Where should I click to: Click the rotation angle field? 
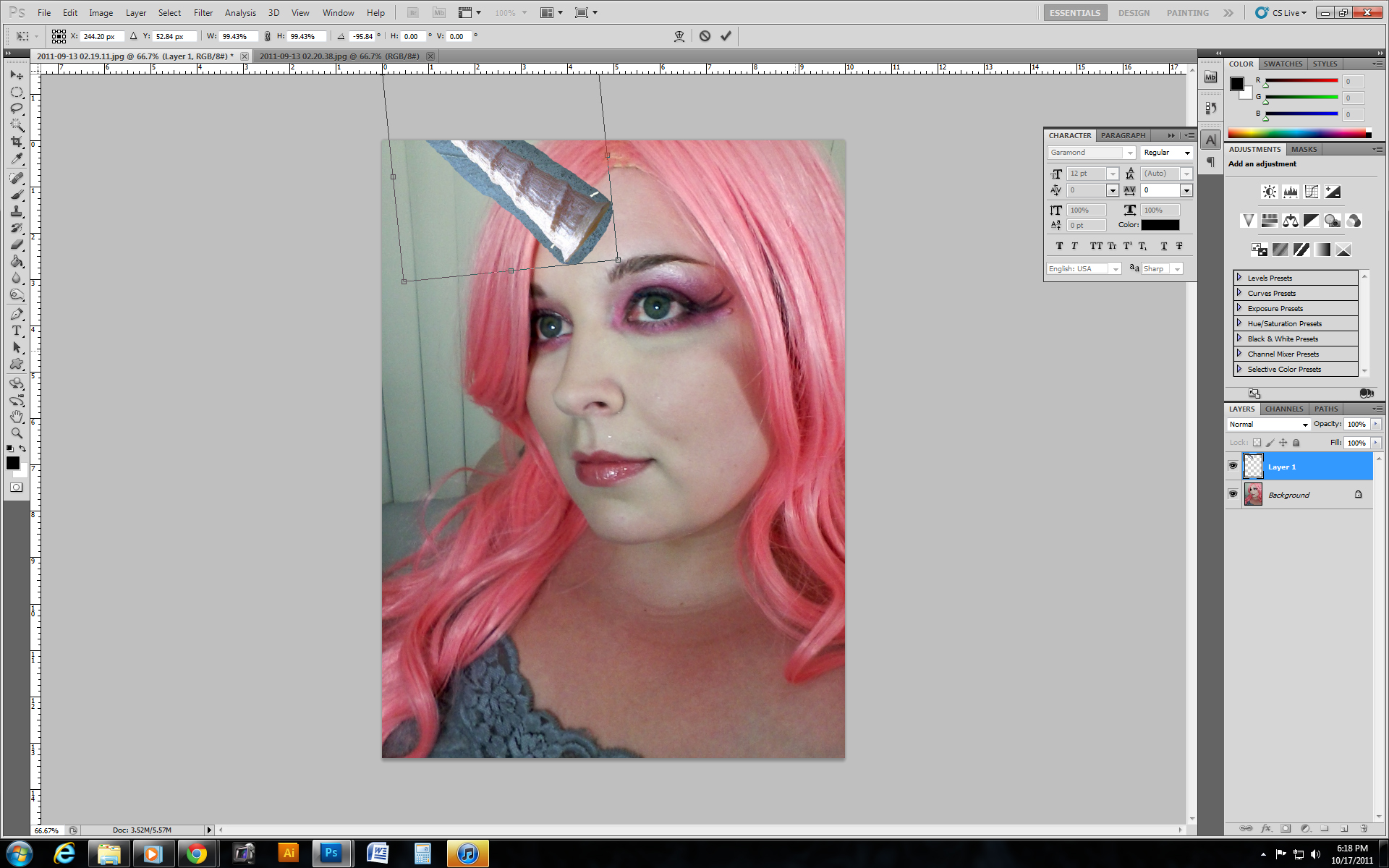pos(362,36)
